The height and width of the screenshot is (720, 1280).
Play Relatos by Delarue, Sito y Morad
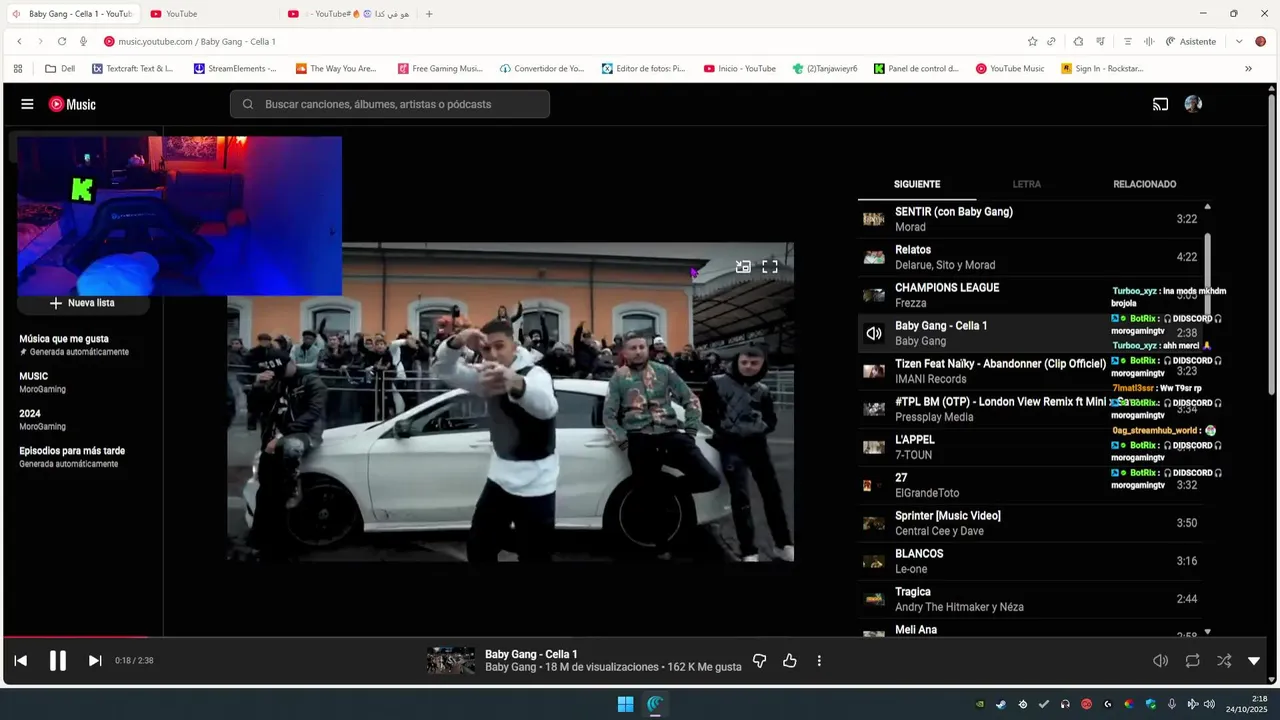coord(1032,257)
